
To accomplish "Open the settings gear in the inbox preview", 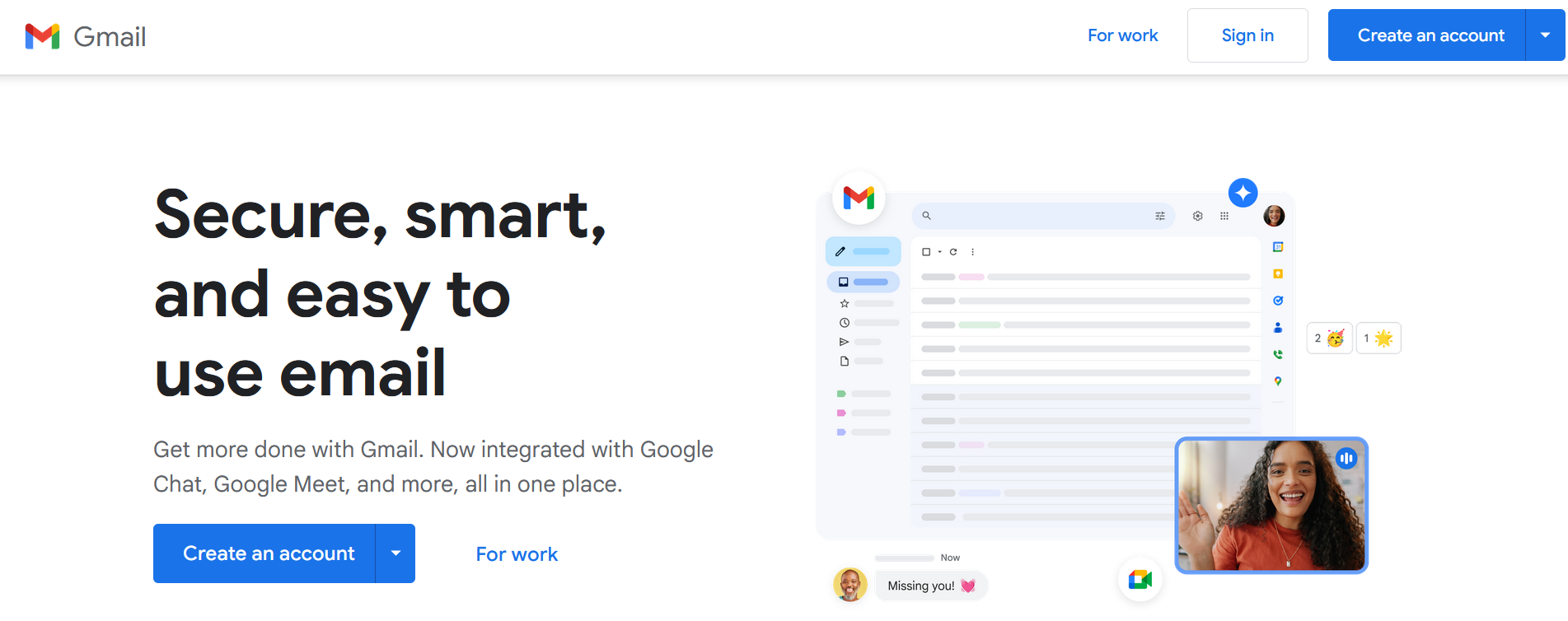I will tap(1197, 216).
